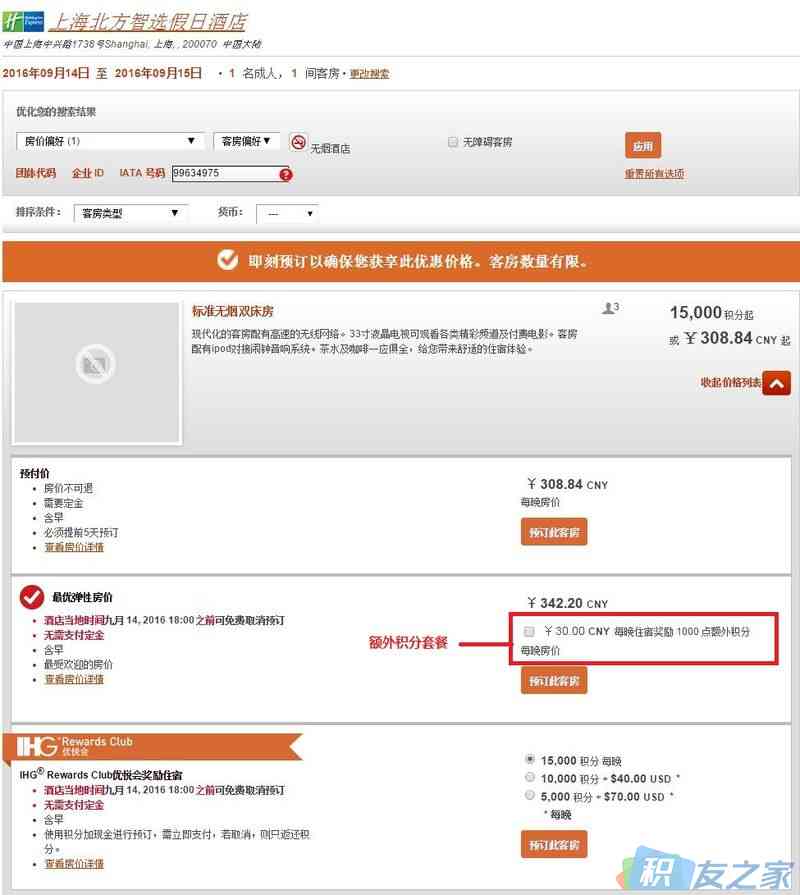Click the 最受欢迎的房价 bullet text
The width and height of the screenshot is (800, 895).
(79, 664)
